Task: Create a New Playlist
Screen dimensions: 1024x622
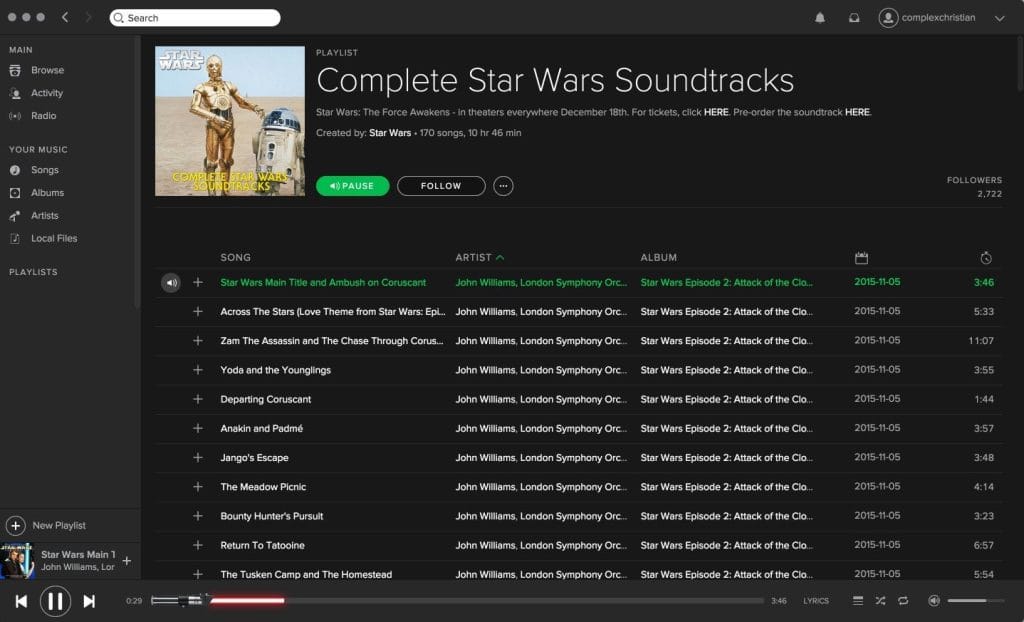Action: 59,525
